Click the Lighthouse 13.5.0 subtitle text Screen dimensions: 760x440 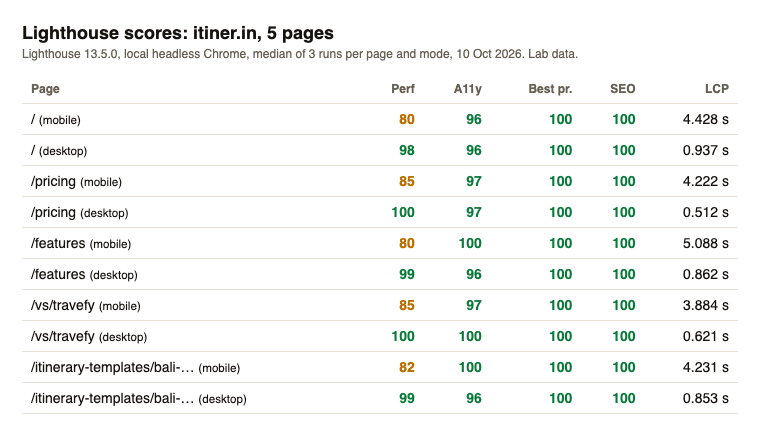click(x=300, y=54)
